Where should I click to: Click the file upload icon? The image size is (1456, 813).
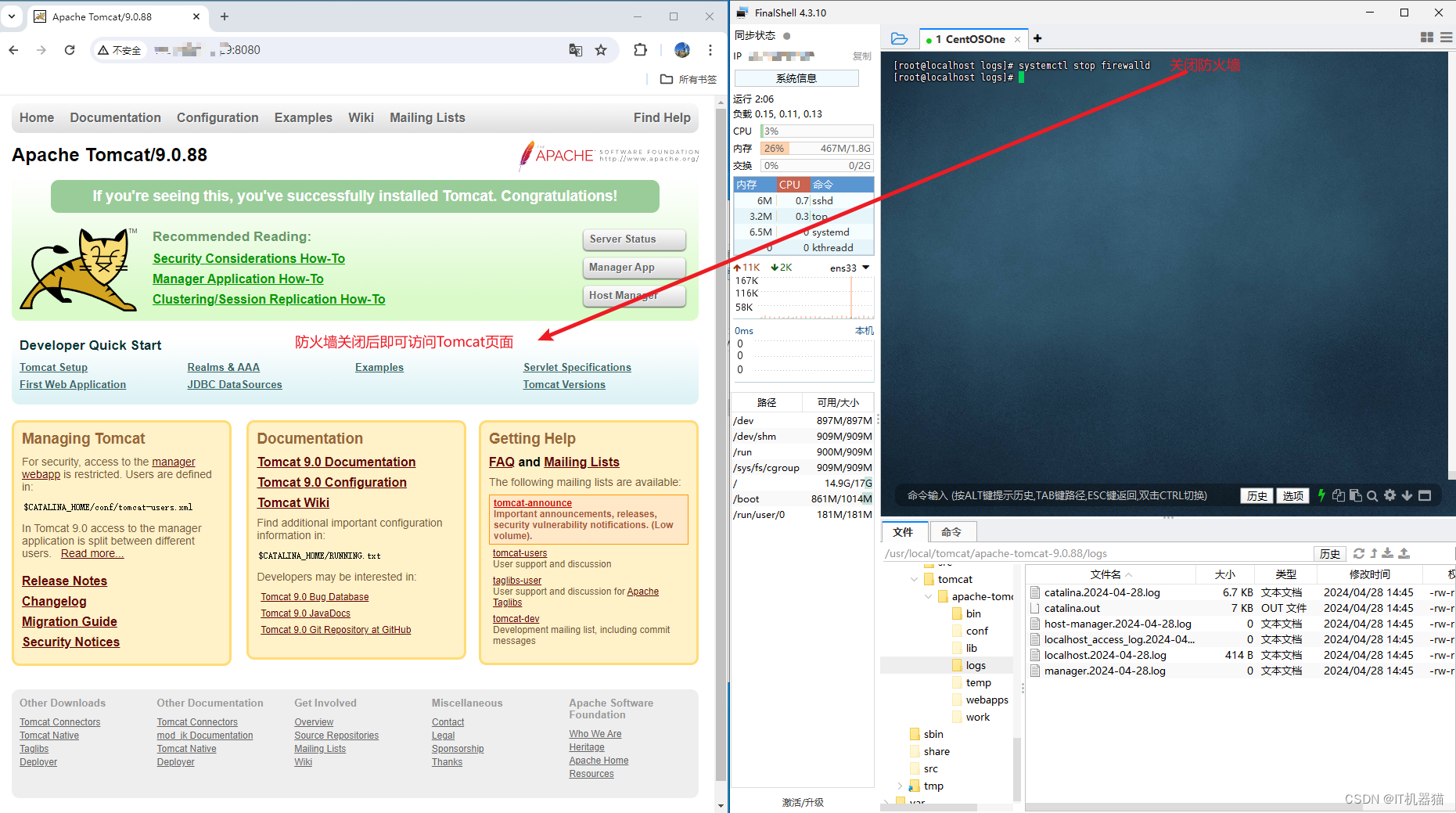point(1404,553)
